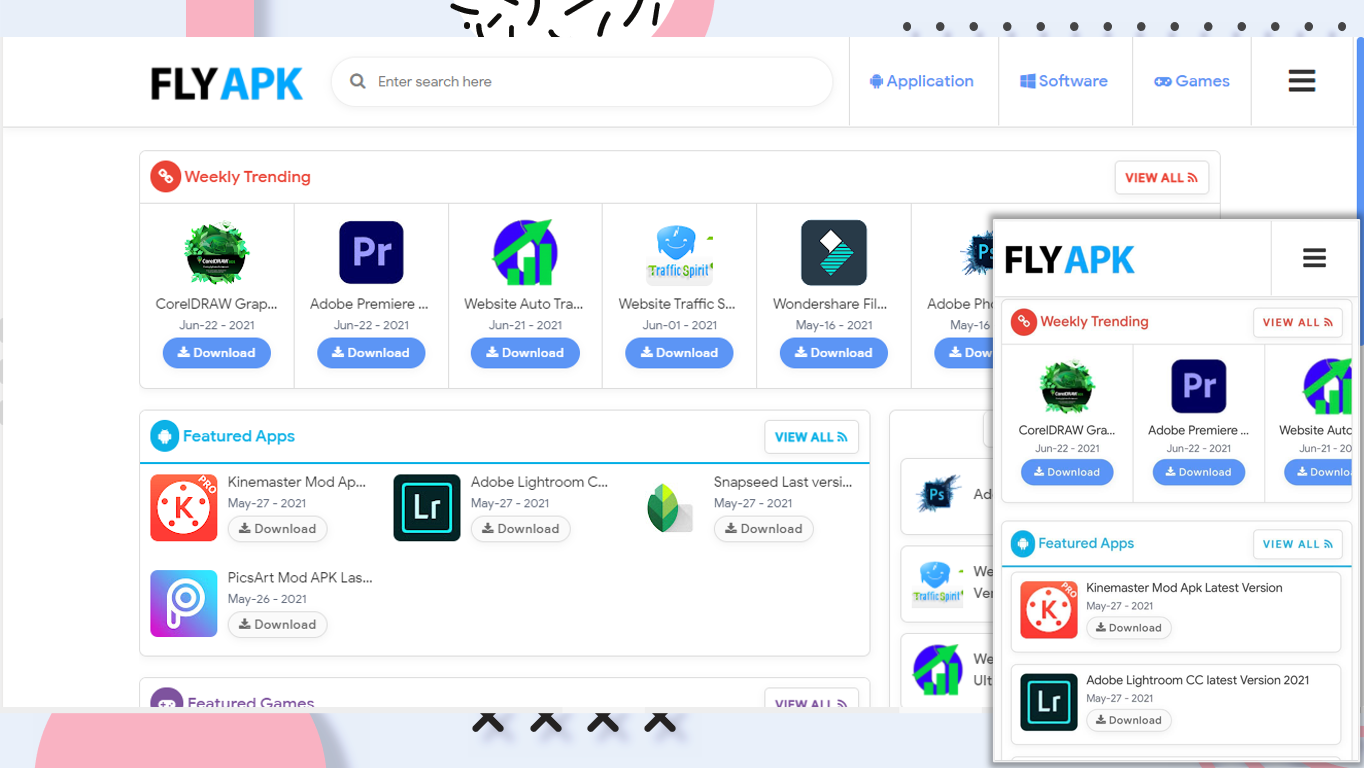Click the Adobe Premiere icon in mobile preview
1364x768 pixels.
1199,387
